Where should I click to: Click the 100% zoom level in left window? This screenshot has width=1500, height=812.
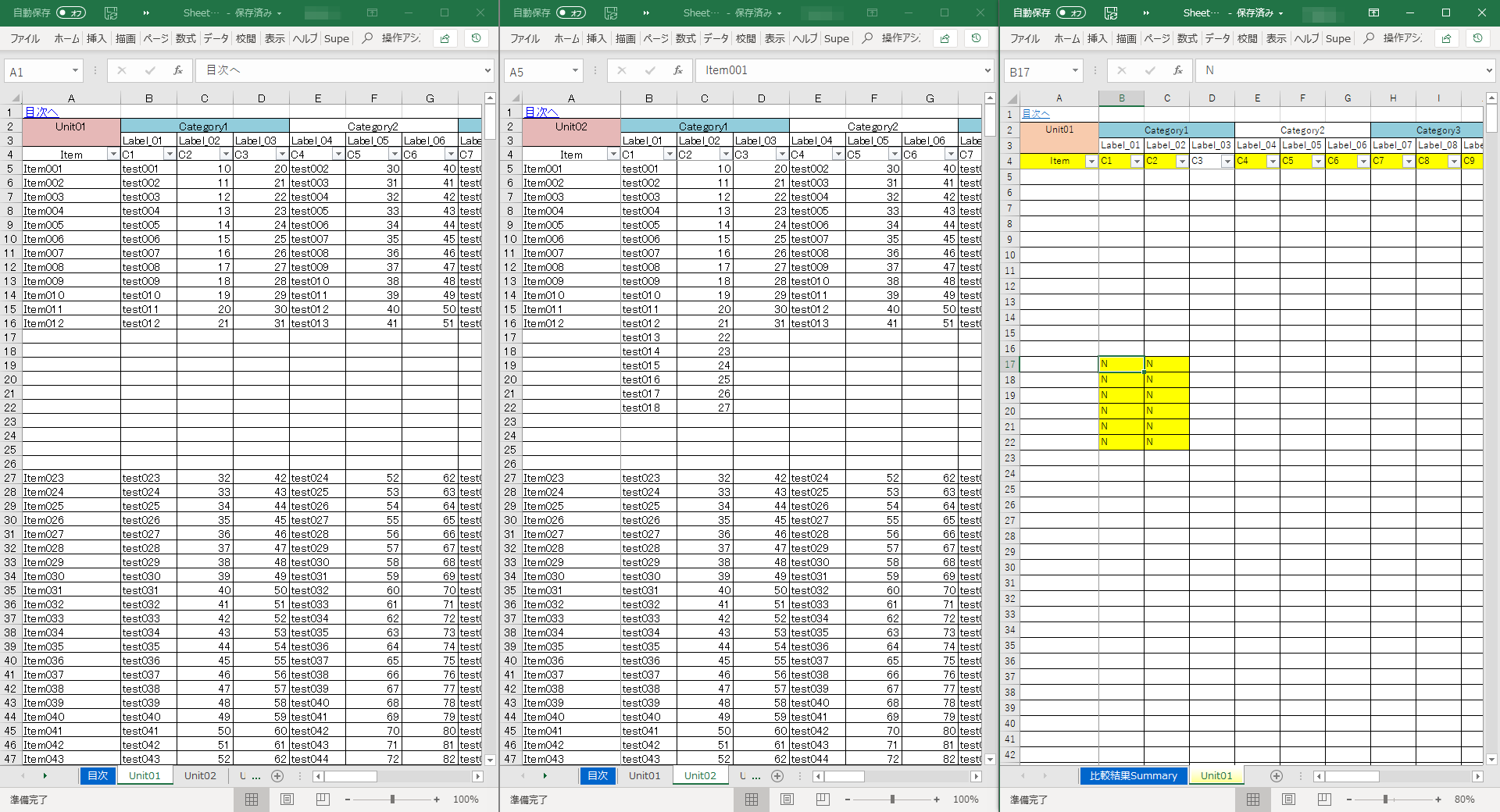tap(466, 800)
